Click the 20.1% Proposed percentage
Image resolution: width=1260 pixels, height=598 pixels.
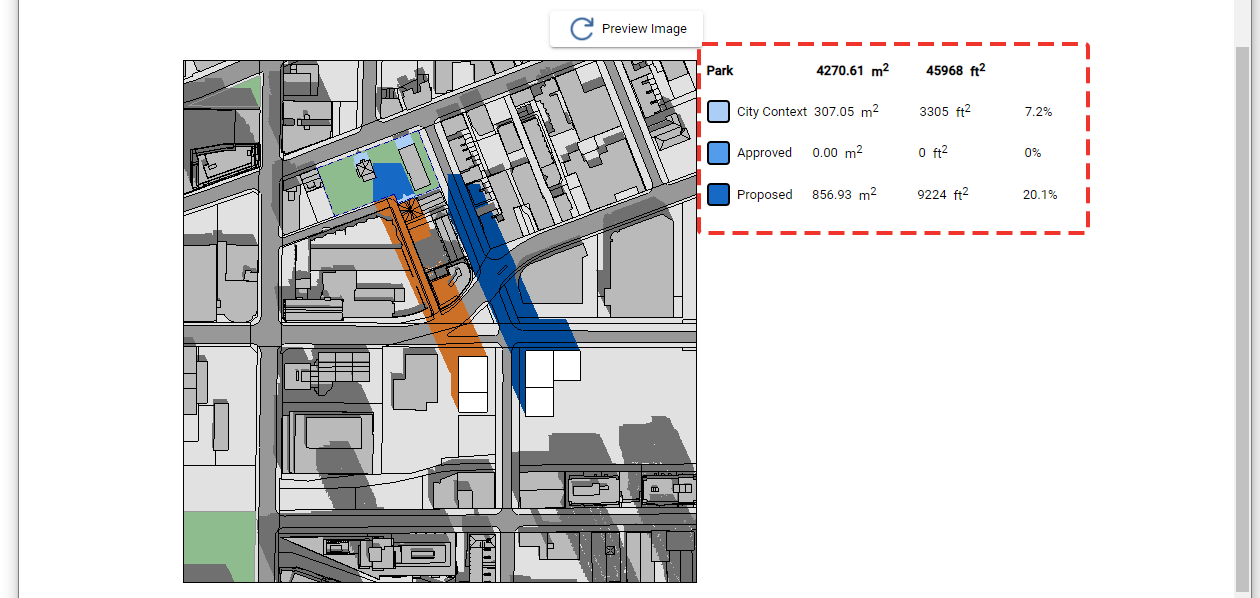[1040, 194]
